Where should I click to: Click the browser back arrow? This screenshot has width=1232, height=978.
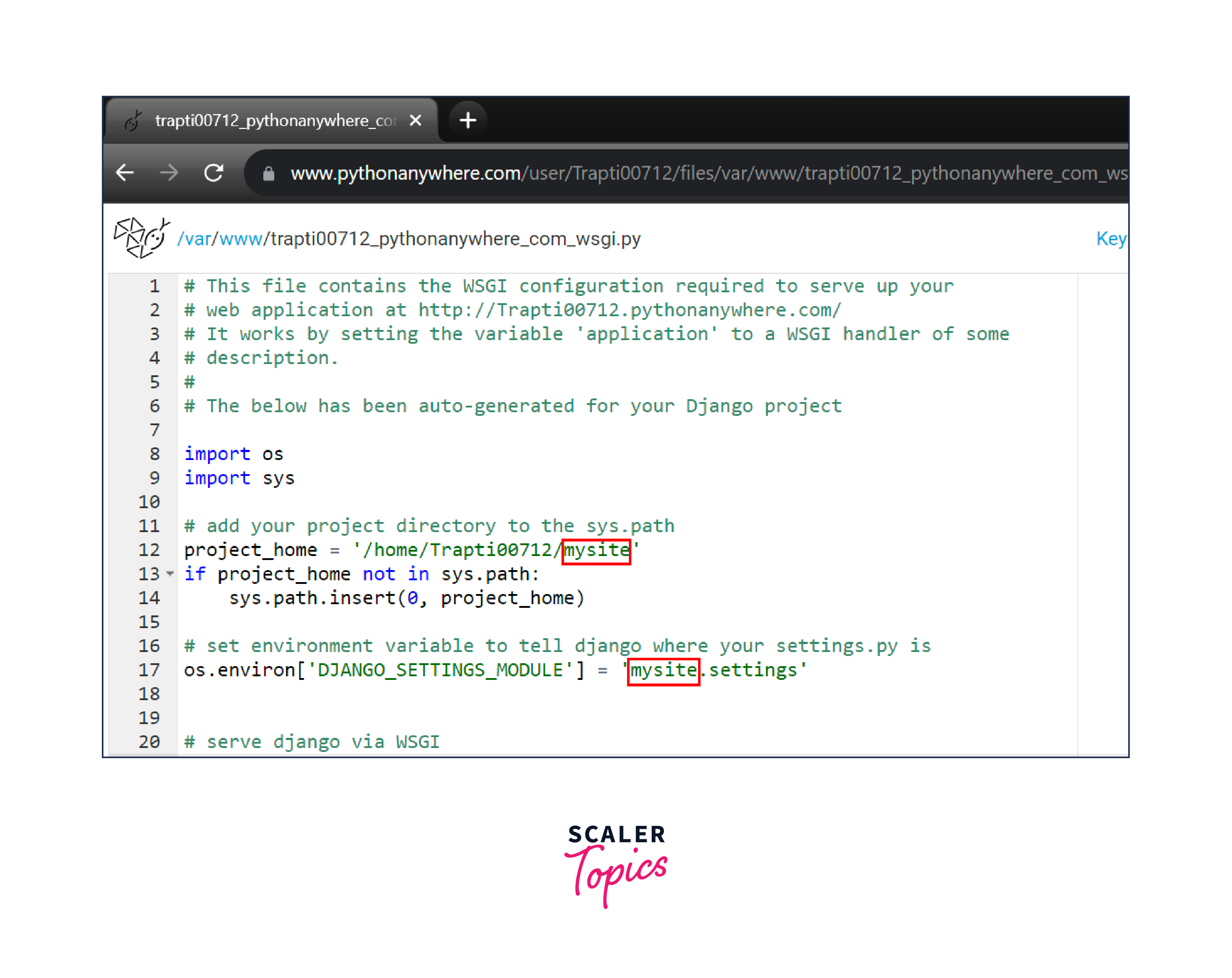(x=125, y=172)
